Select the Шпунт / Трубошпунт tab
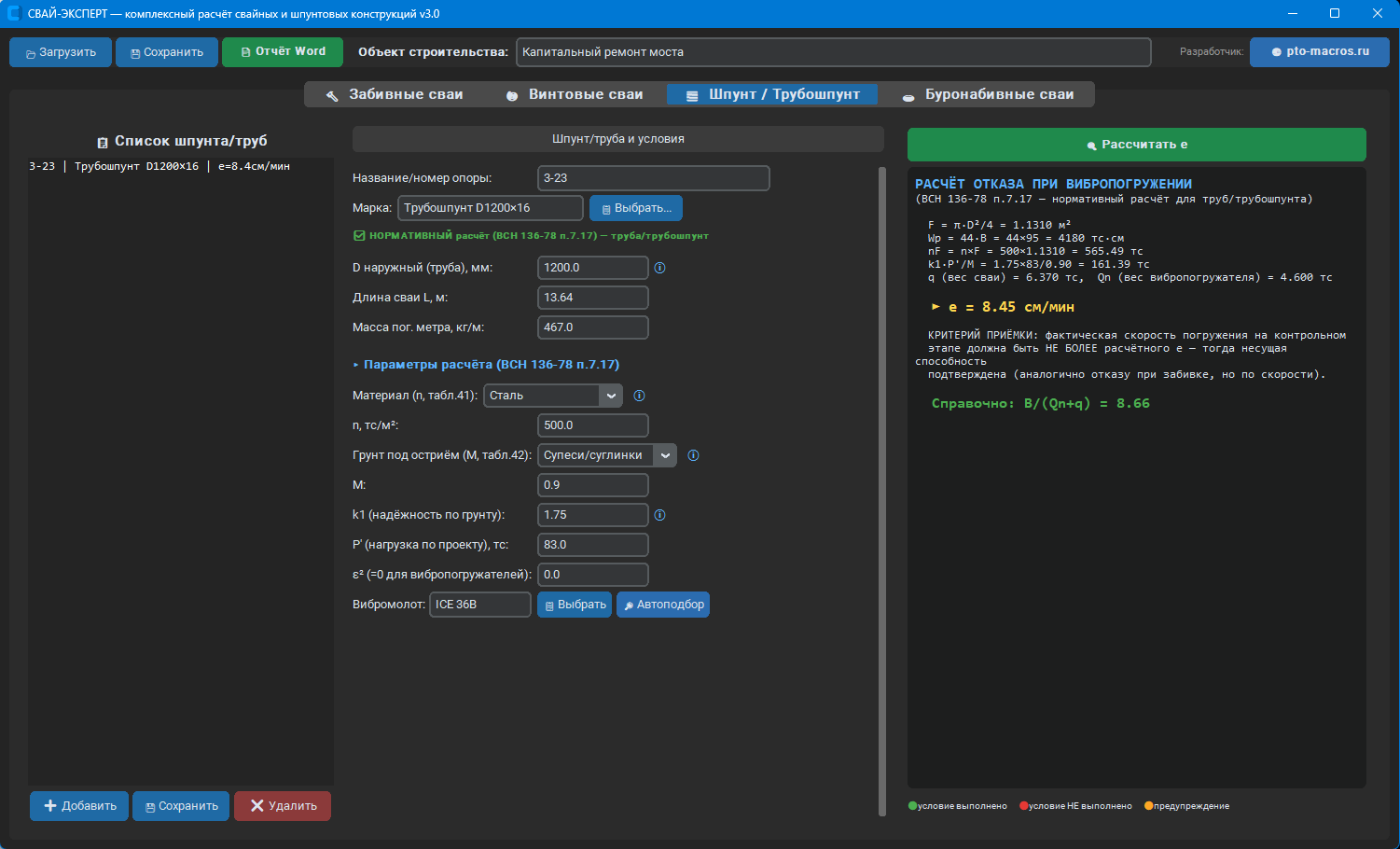 coord(772,94)
